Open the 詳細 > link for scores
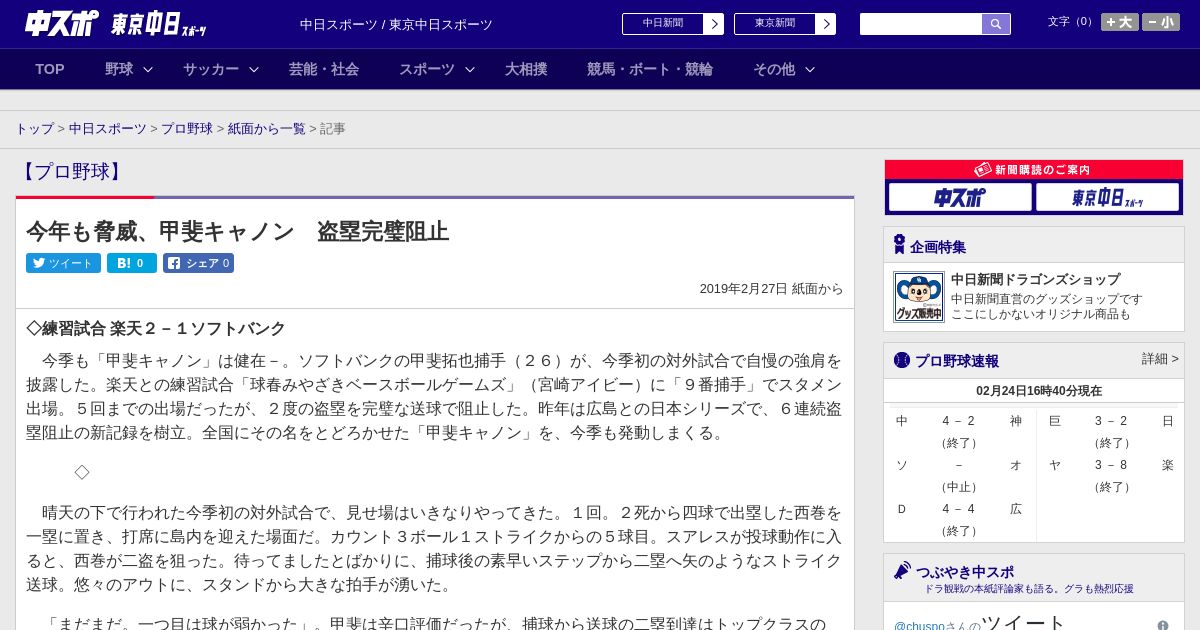 click(x=1160, y=359)
